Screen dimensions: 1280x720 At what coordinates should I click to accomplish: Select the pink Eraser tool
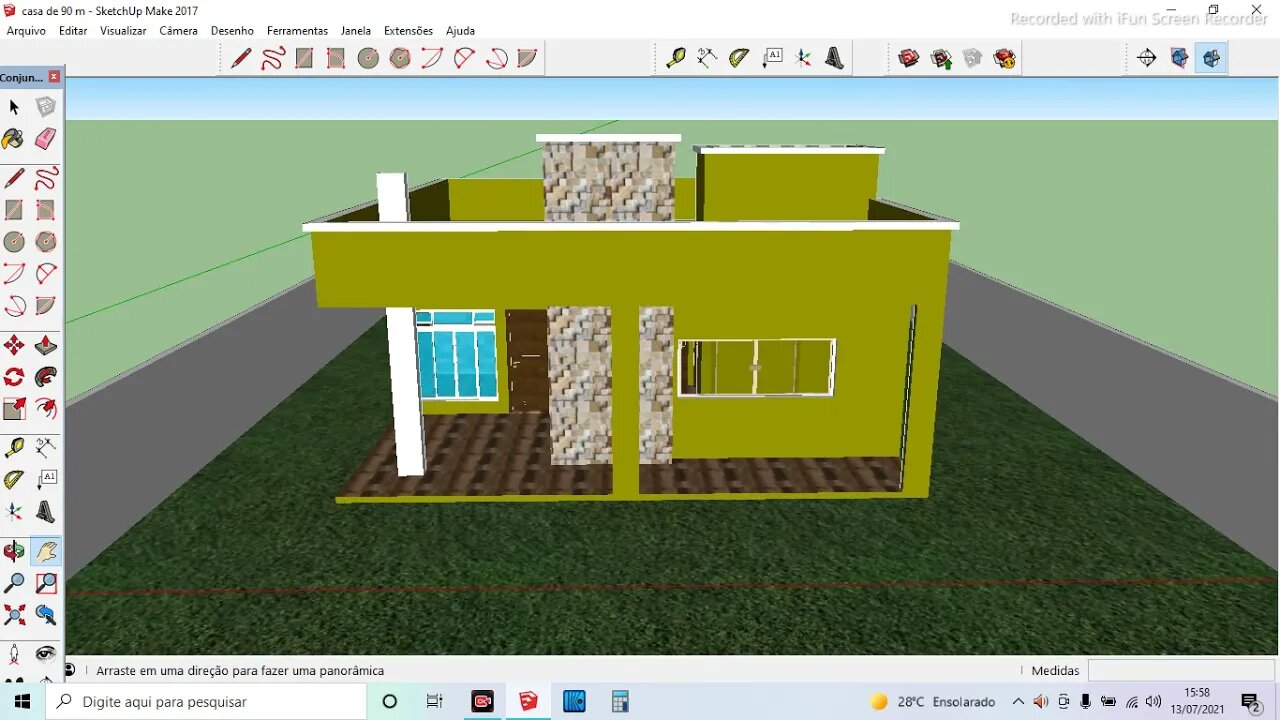click(x=46, y=139)
